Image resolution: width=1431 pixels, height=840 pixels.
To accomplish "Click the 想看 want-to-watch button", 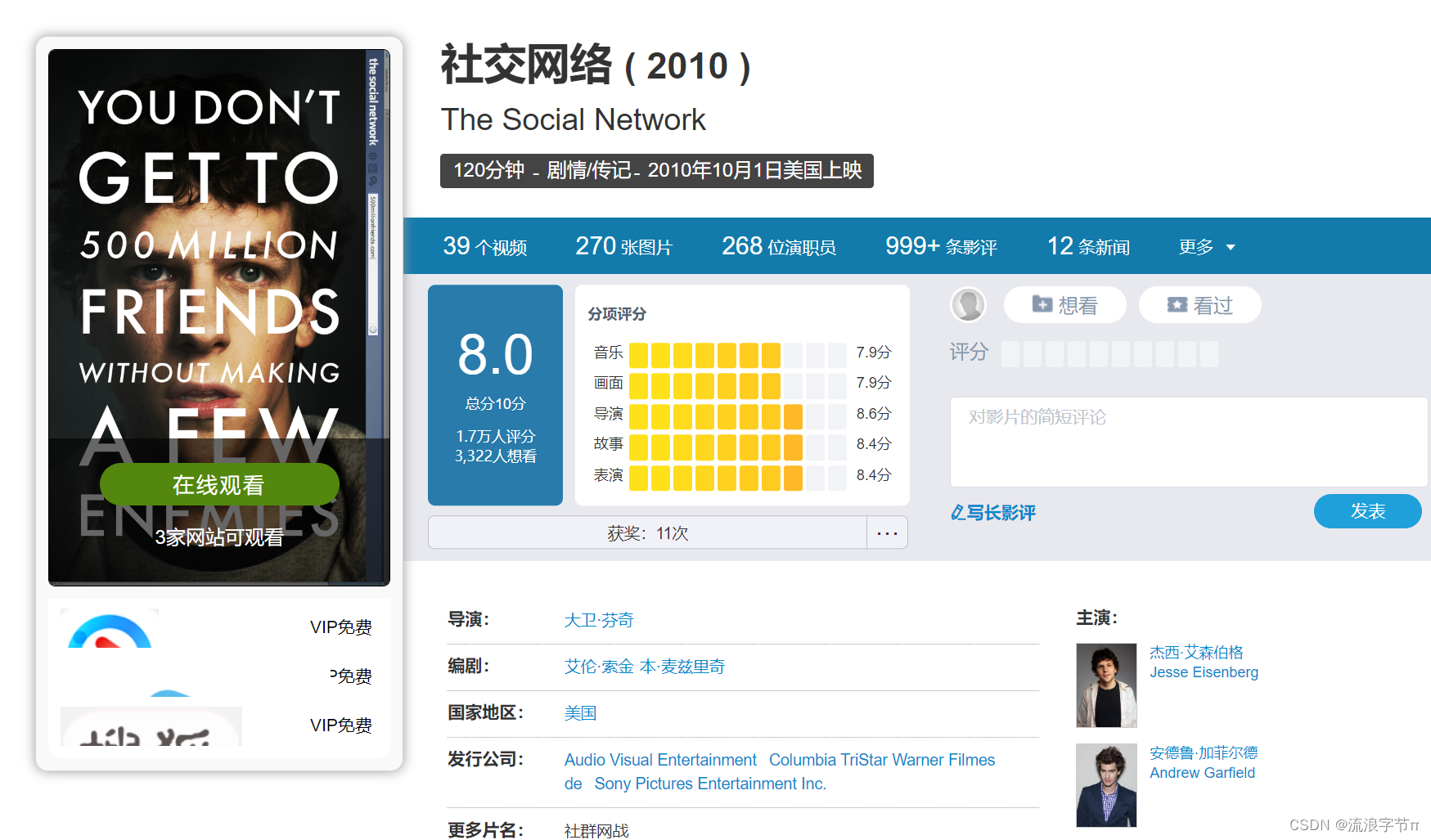I will (x=1065, y=305).
